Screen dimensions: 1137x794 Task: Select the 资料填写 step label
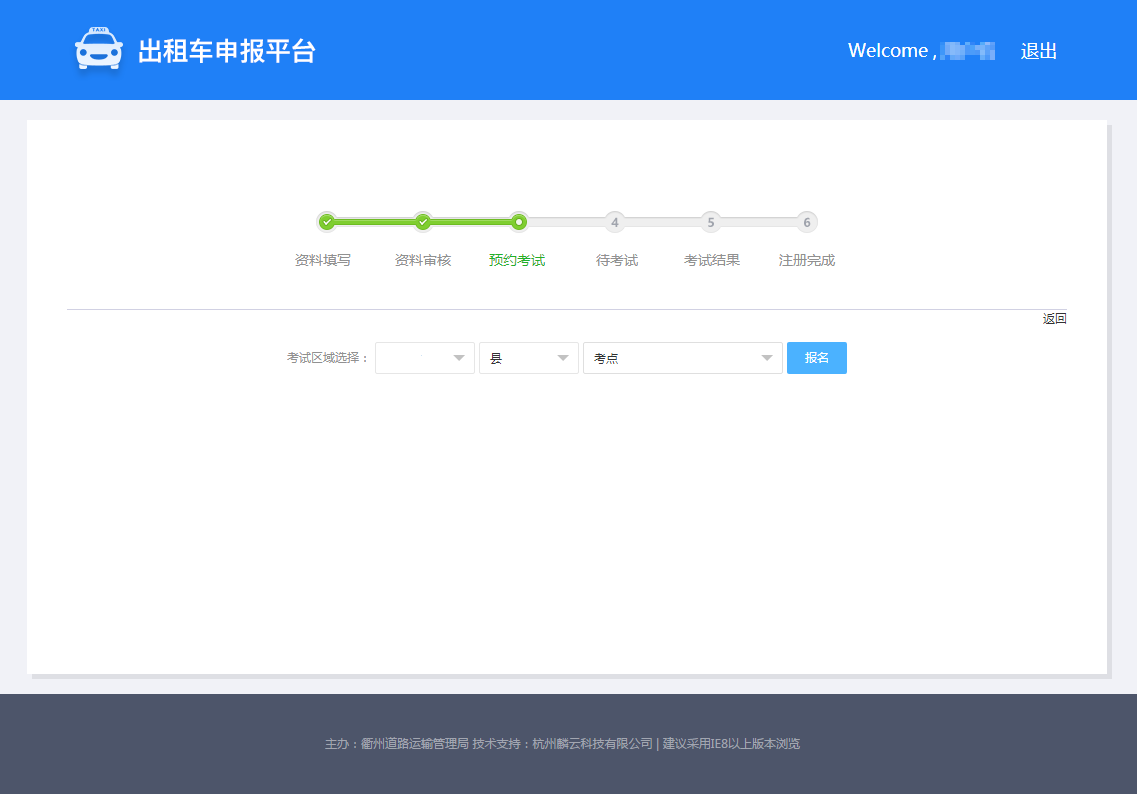point(323,260)
